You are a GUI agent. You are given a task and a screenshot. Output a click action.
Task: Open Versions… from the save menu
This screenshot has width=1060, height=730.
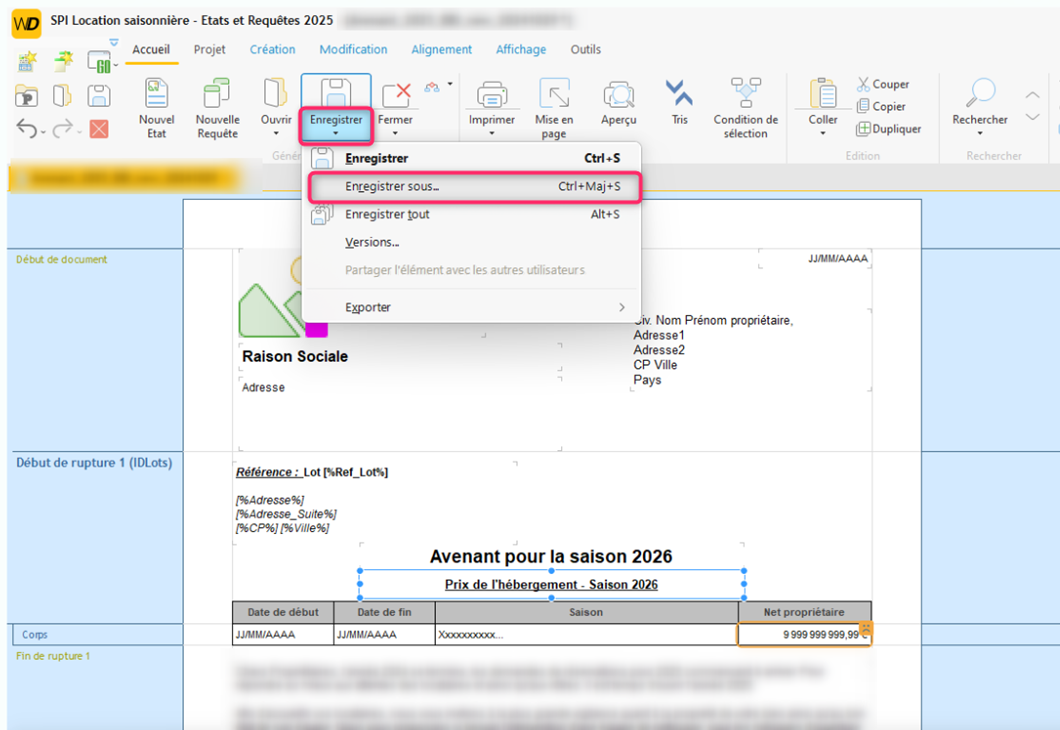click(372, 242)
